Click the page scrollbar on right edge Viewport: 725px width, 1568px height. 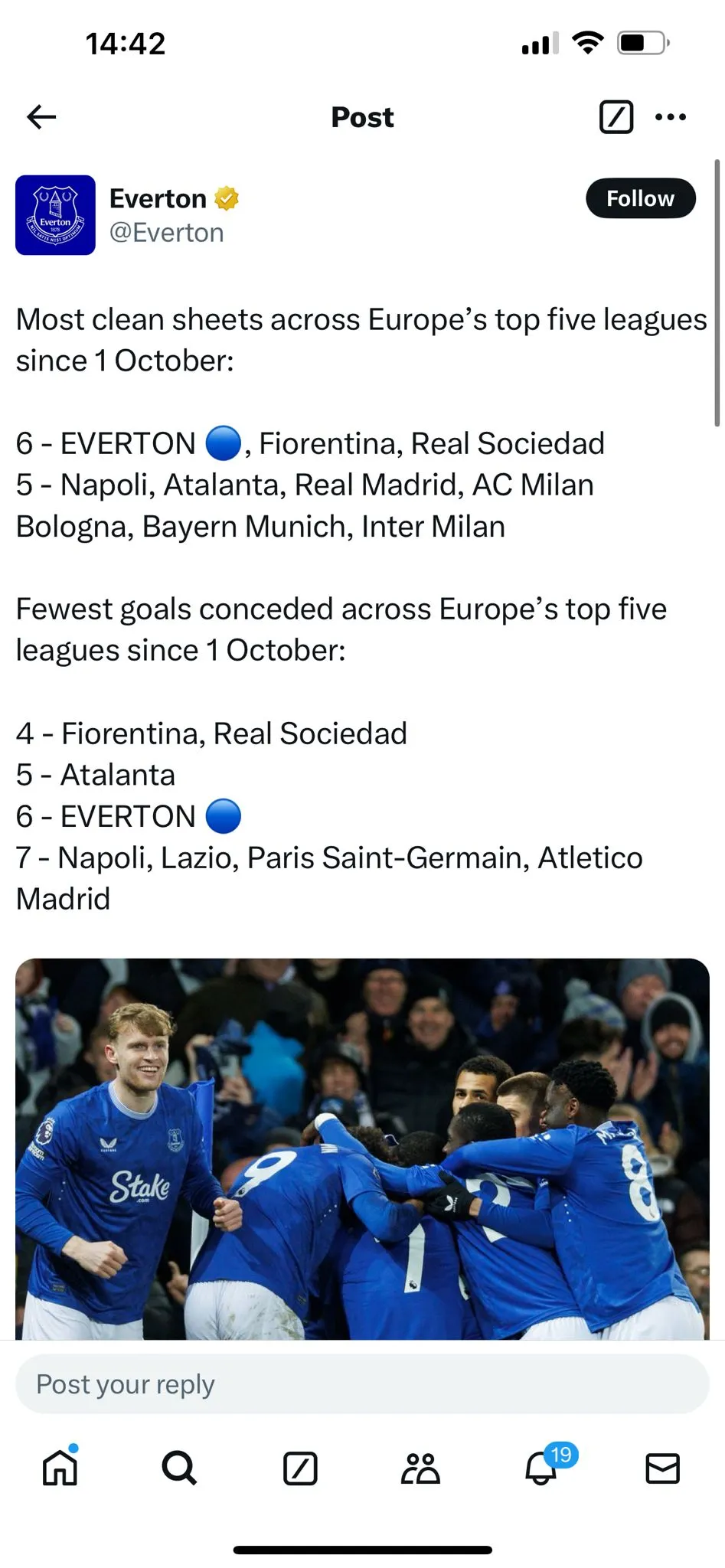717,291
